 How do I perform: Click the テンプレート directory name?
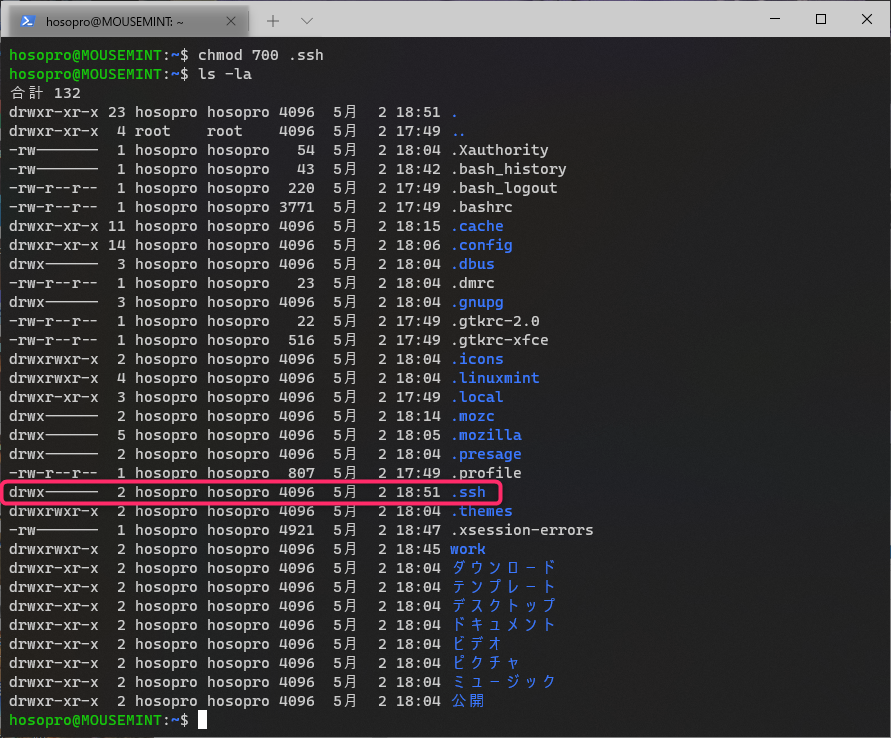click(x=504, y=587)
